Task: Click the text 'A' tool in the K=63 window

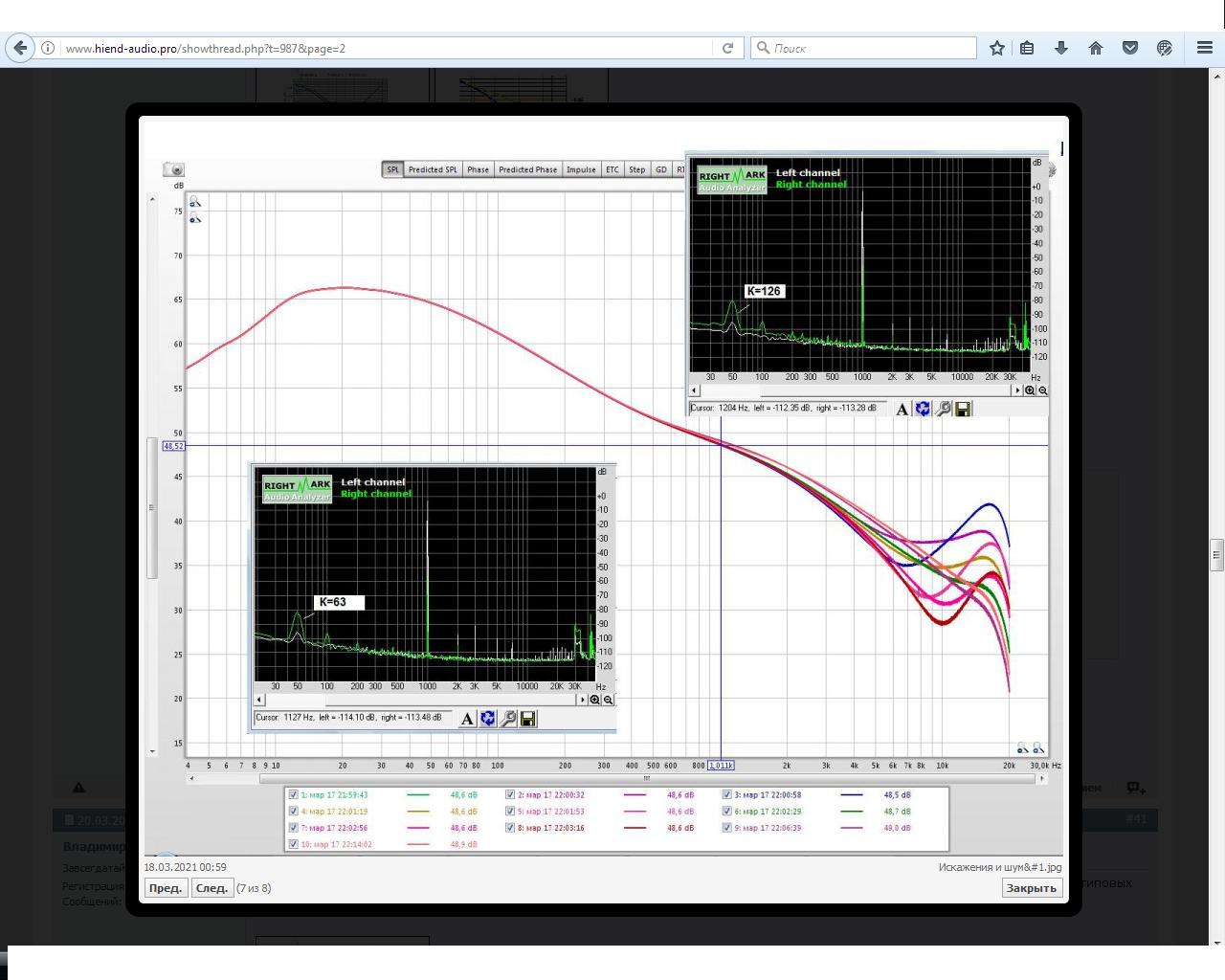Action: [467, 719]
